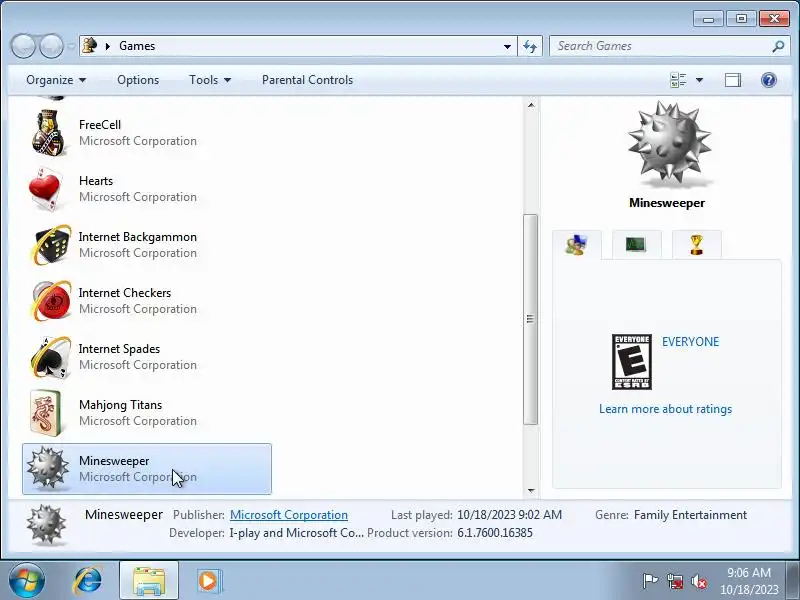Image resolution: width=800 pixels, height=600 pixels.
Task: Select the Internet Checkers icon
Action: click(x=50, y=301)
